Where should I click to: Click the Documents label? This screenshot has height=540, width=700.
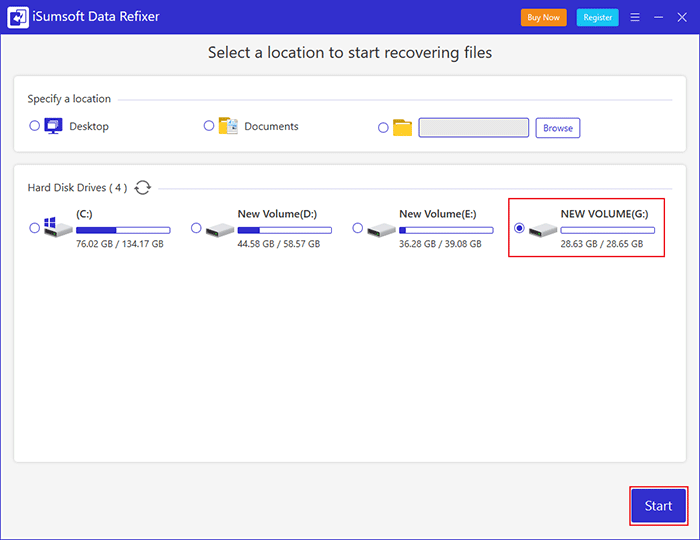(x=271, y=126)
